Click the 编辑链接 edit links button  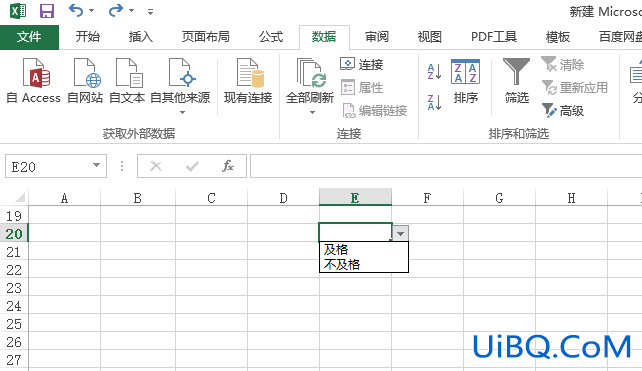pyautogui.click(x=375, y=111)
